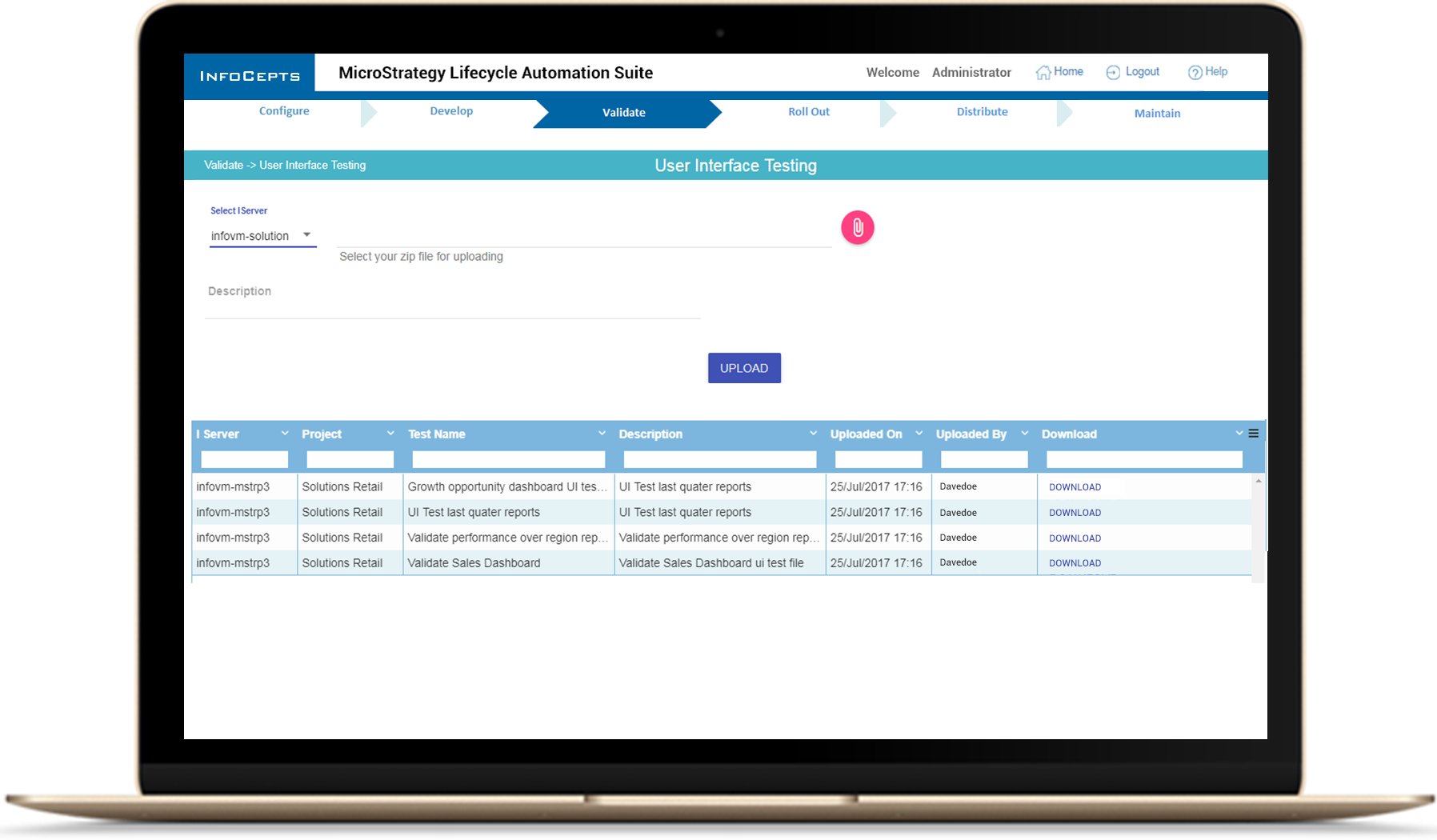
Task: Select 'Validate performance over region rep…' test name
Action: (x=508, y=538)
